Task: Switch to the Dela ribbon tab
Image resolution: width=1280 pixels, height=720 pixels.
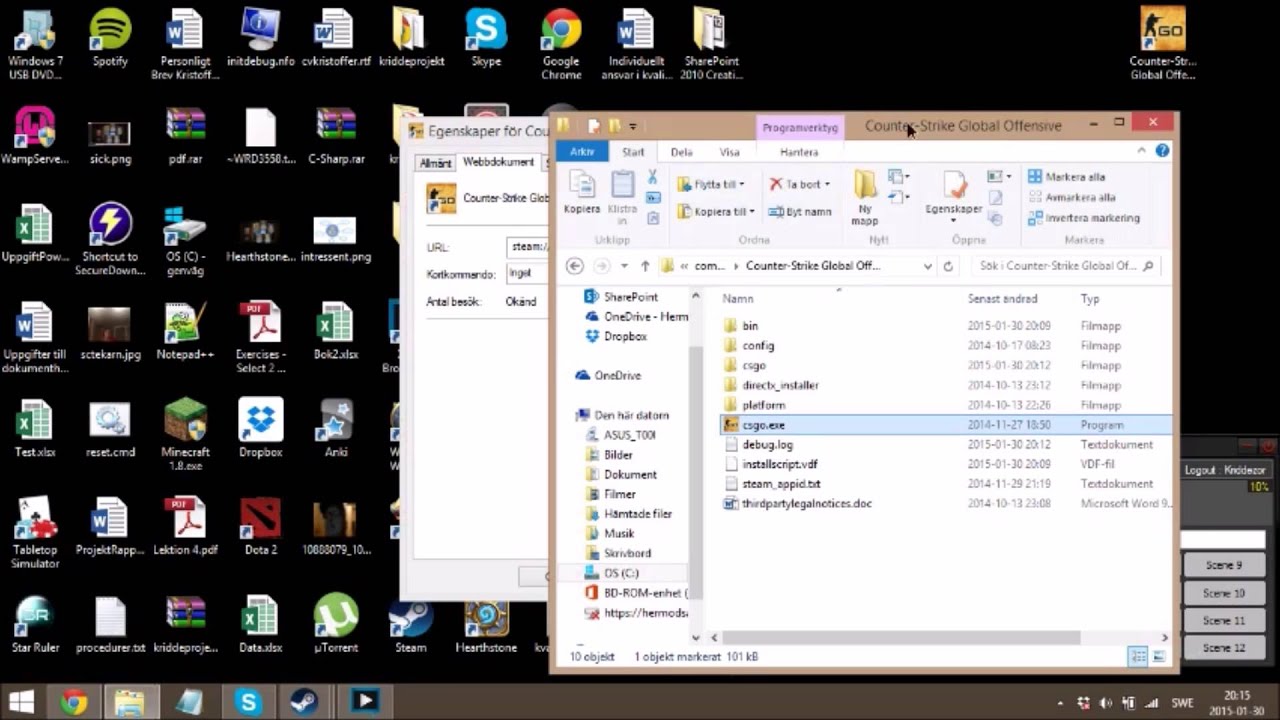Action: click(x=681, y=152)
